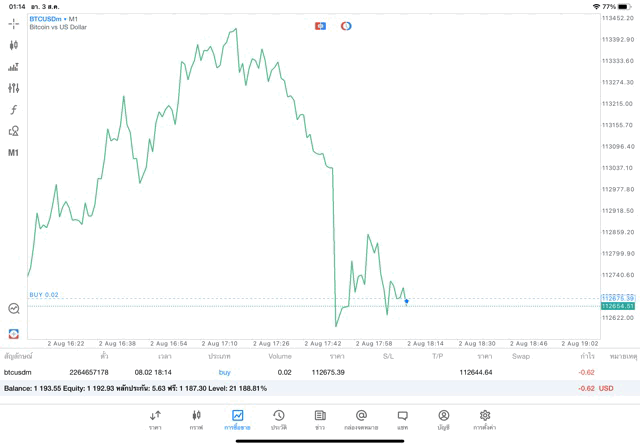640x447 pixels.
Task: Switch to the ราคา quotes tab
Action: click(155, 419)
